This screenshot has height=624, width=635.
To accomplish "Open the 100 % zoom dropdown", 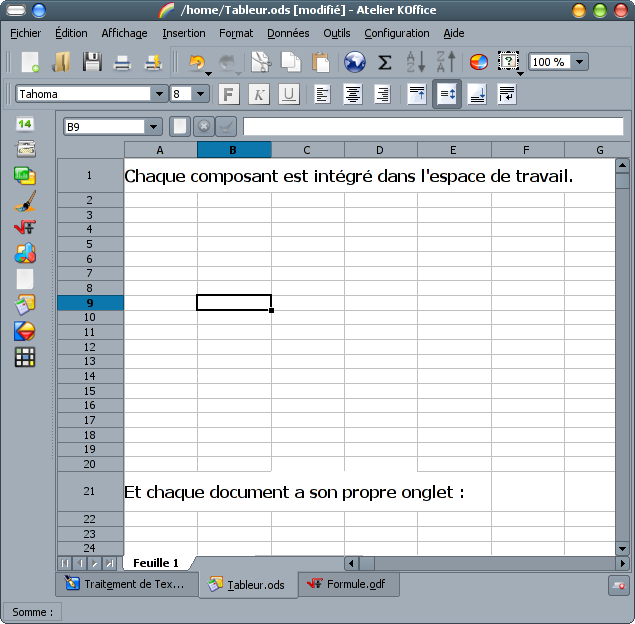I will pos(580,62).
